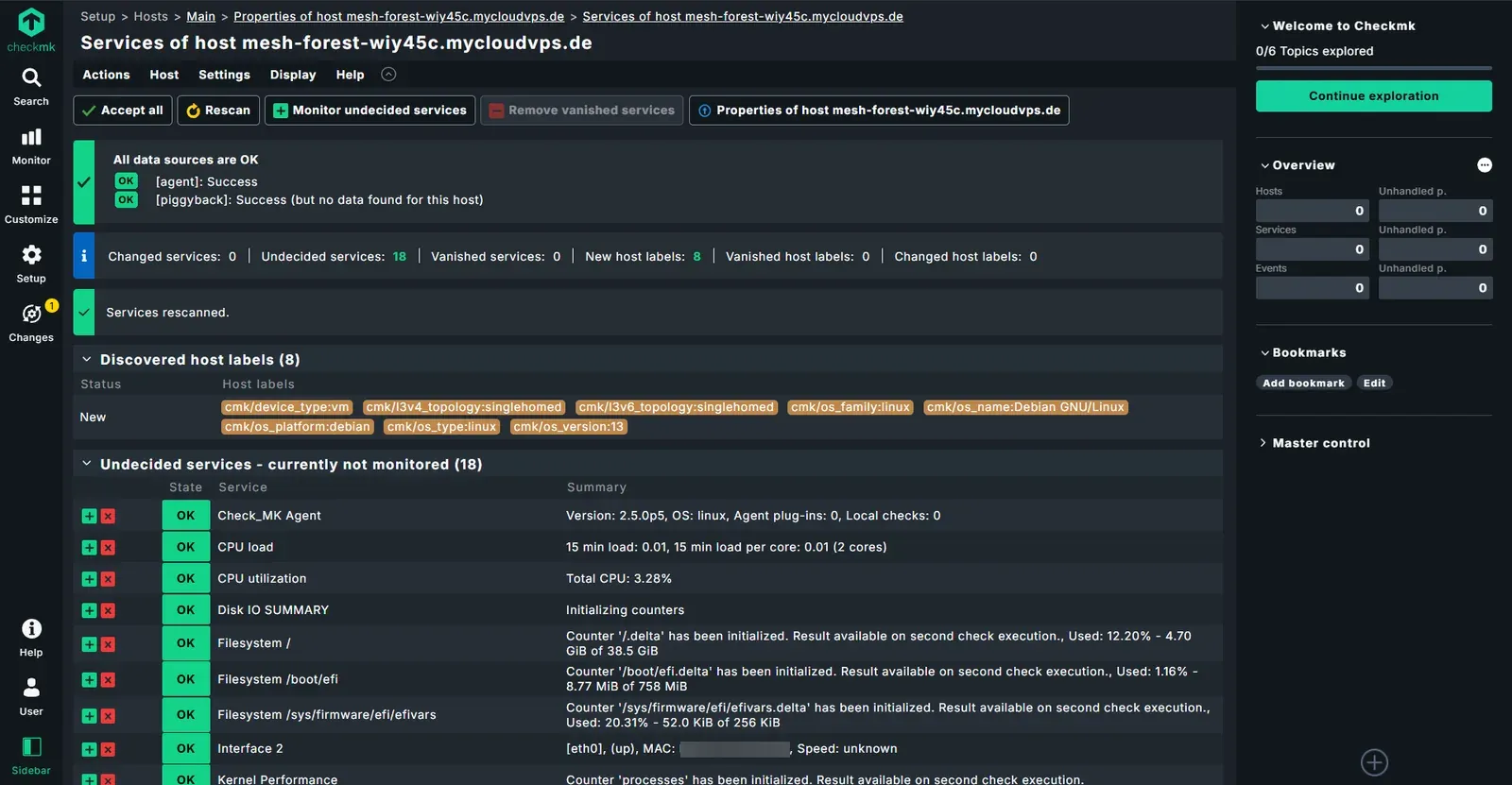This screenshot has height=785, width=1512.
Task: Expand the Master control snapin
Action: (x=1263, y=443)
